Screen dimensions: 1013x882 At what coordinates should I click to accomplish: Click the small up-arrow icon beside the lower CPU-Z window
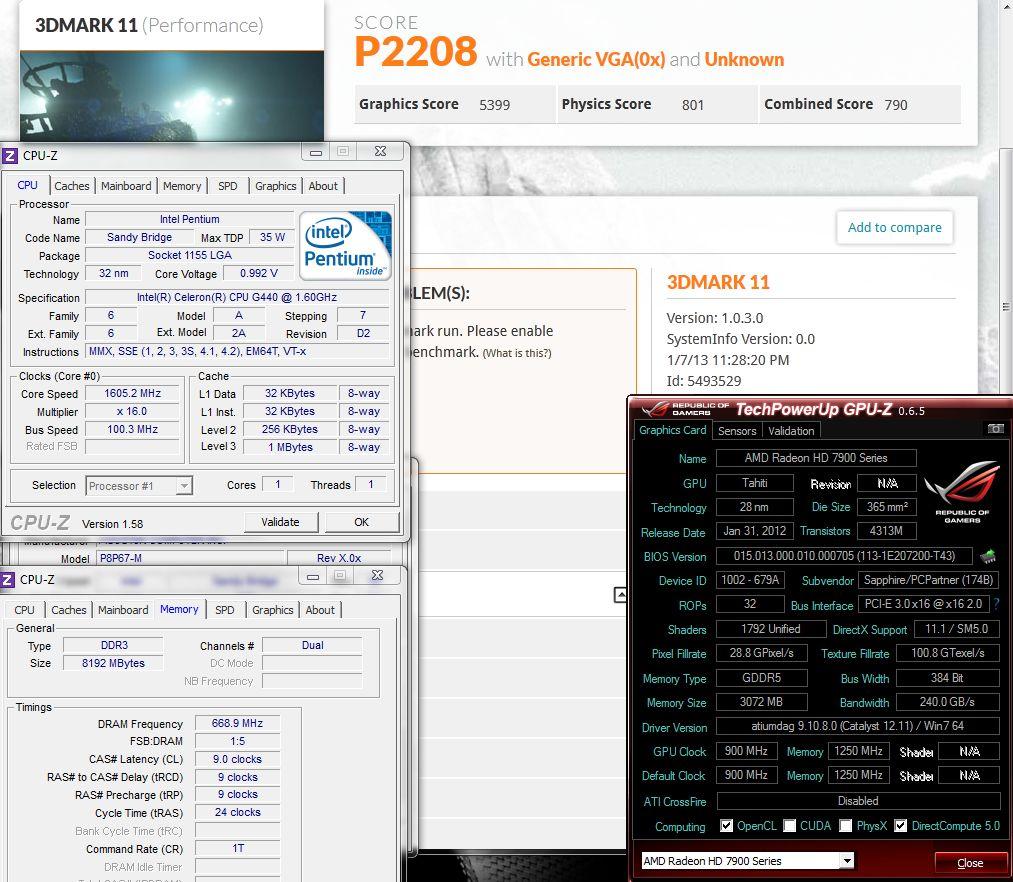(x=620, y=595)
